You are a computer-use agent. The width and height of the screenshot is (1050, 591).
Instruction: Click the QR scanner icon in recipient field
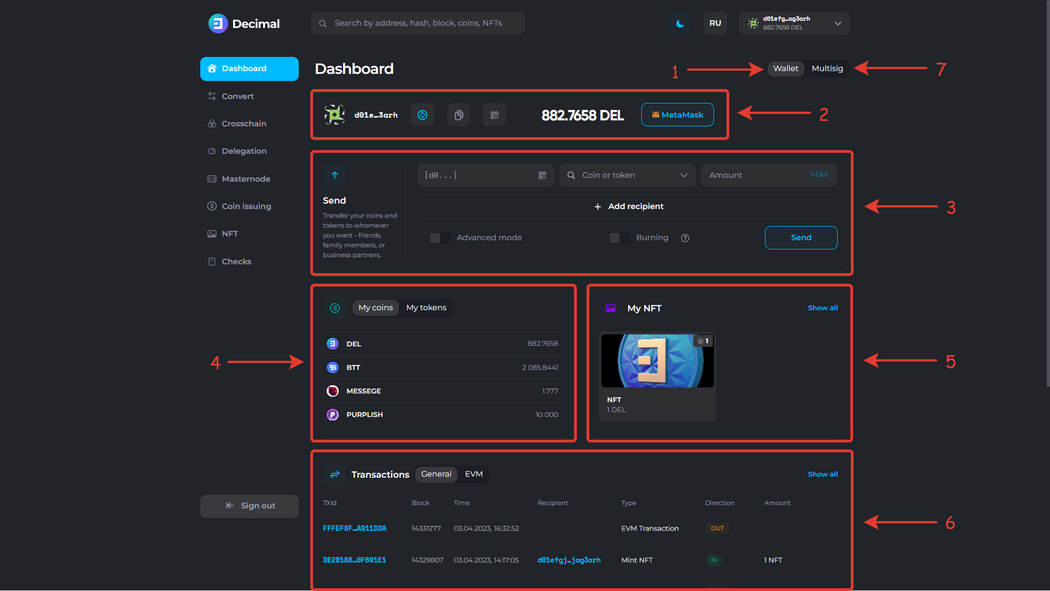pos(539,174)
